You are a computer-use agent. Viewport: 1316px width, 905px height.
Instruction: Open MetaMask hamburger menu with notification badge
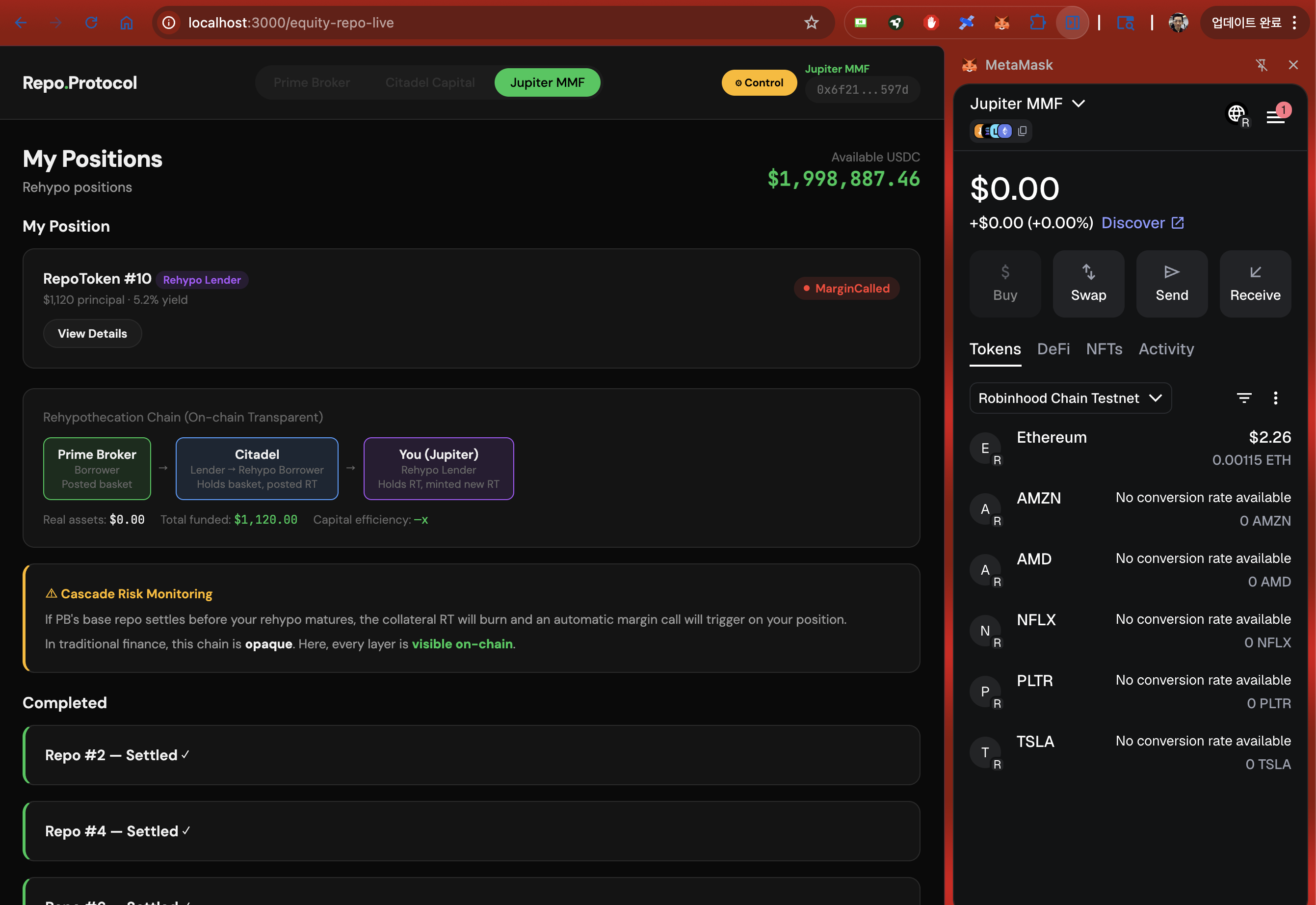(x=1275, y=117)
